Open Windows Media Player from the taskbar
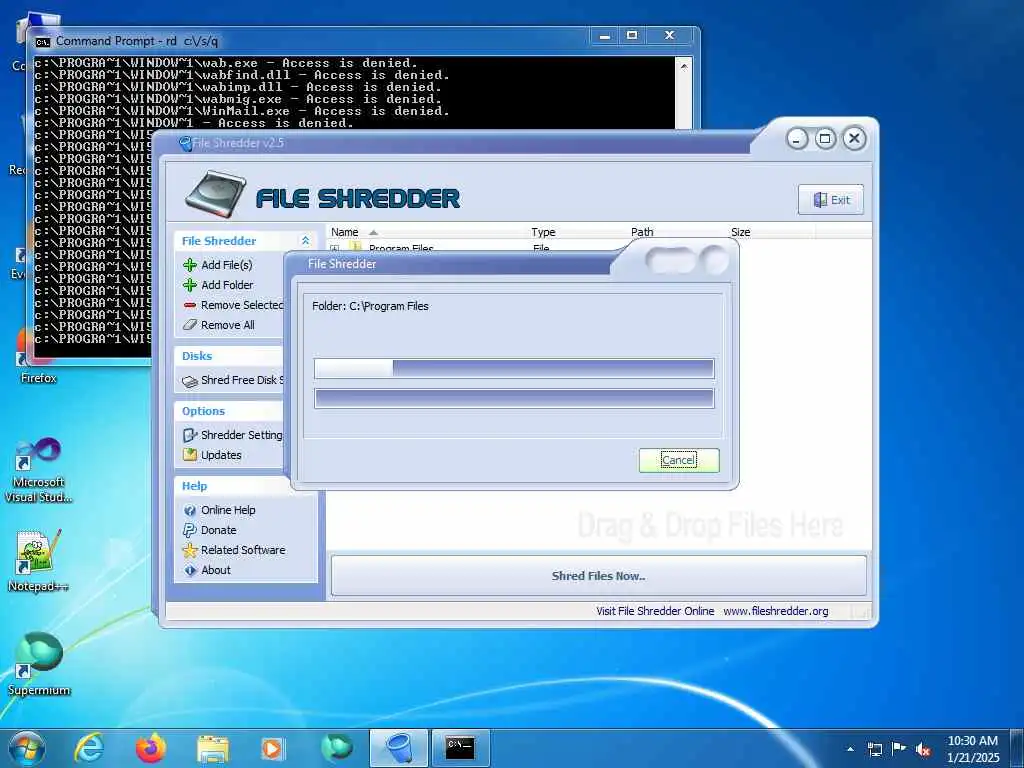The image size is (1024, 768). click(272, 748)
